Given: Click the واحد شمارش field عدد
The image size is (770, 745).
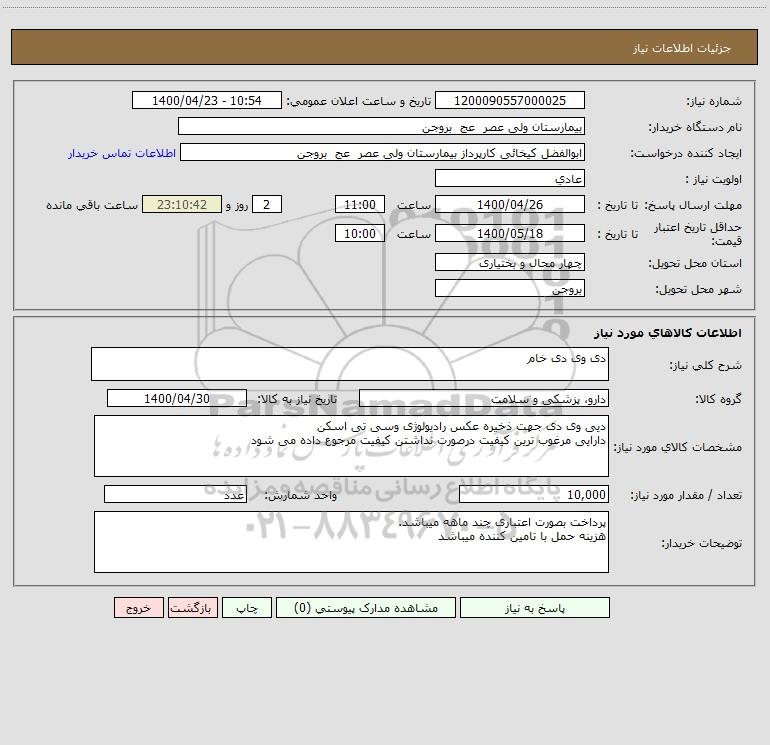Looking at the screenshot, I should pos(175,495).
